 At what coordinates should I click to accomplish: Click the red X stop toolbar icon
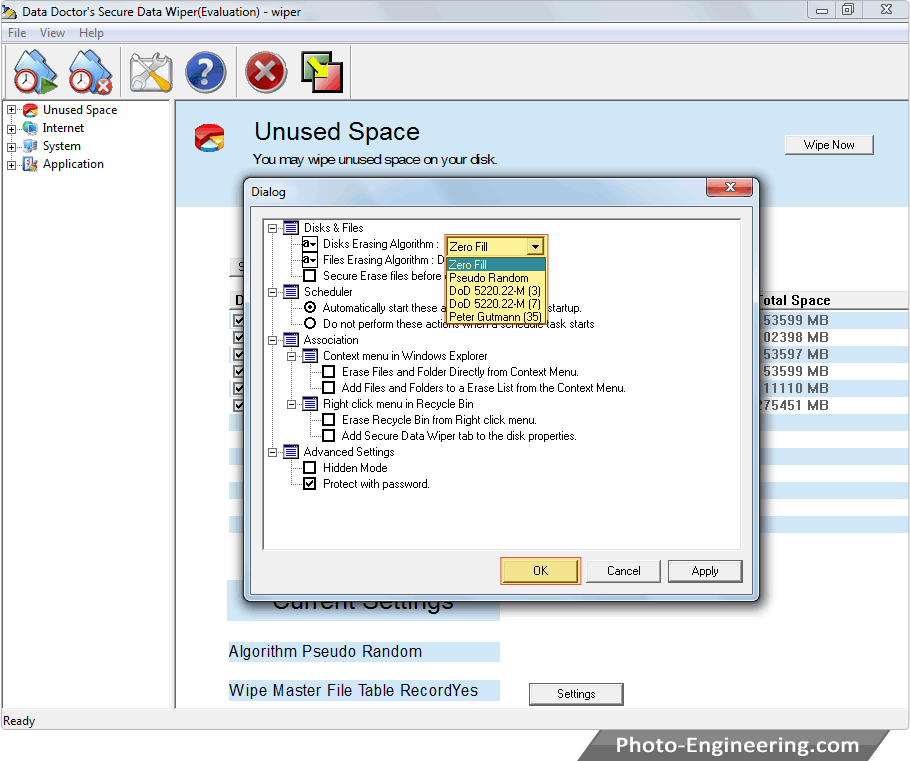(x=266, y=72)
